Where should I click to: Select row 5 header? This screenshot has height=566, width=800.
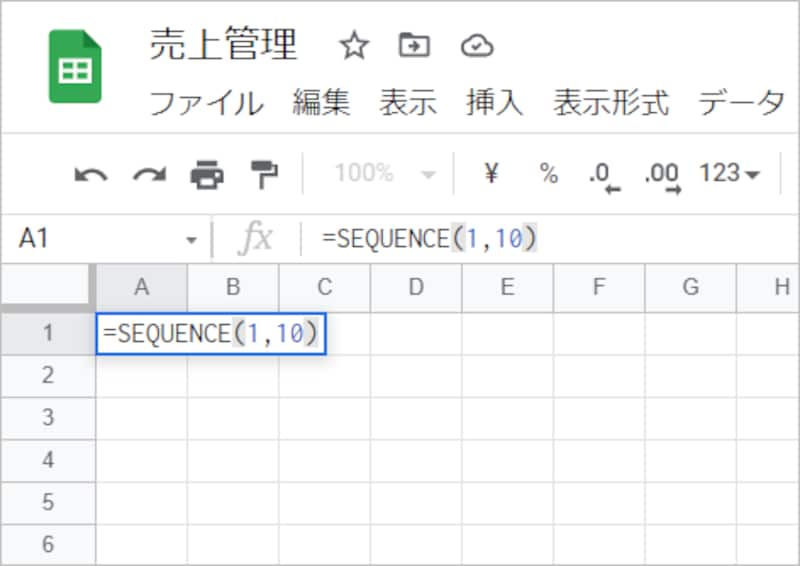pyautogui.click(x=48, y=503)
